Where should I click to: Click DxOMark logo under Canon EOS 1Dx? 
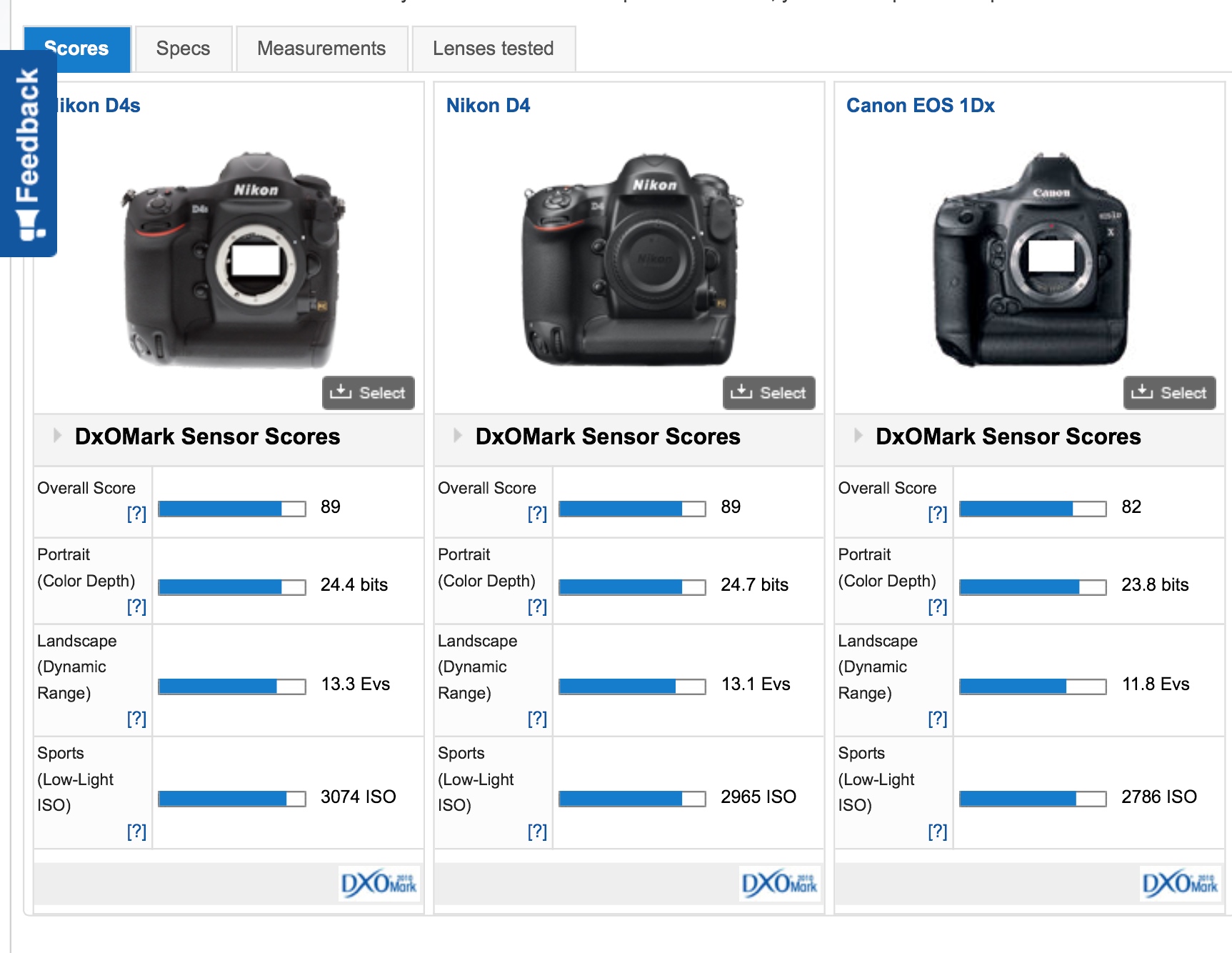pos(1180,884)
